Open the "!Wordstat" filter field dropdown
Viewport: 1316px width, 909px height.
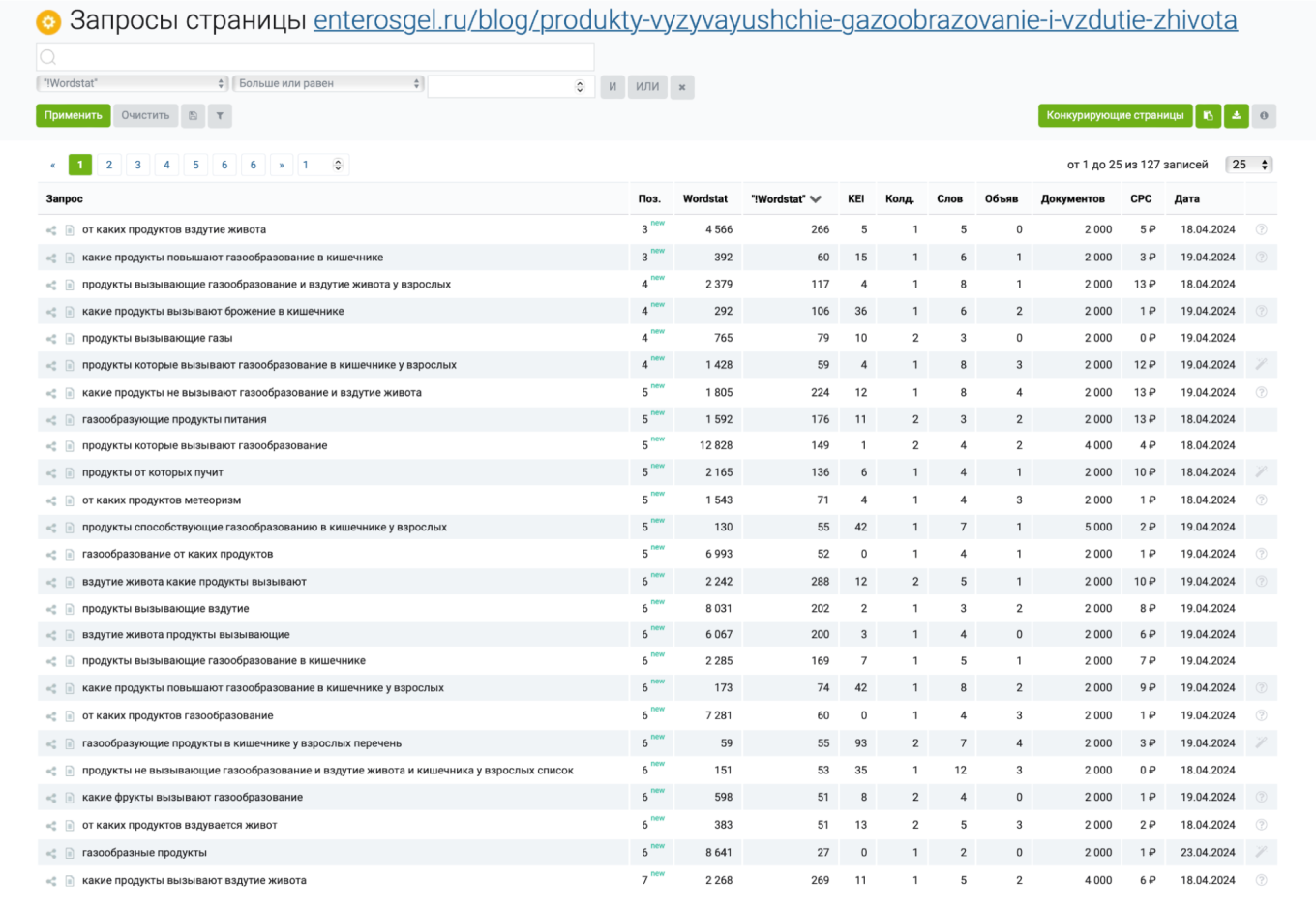pos(133,84)
